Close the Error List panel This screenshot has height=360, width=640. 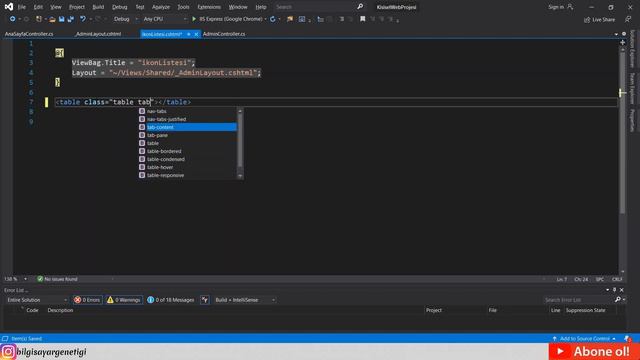coord(622,290)
